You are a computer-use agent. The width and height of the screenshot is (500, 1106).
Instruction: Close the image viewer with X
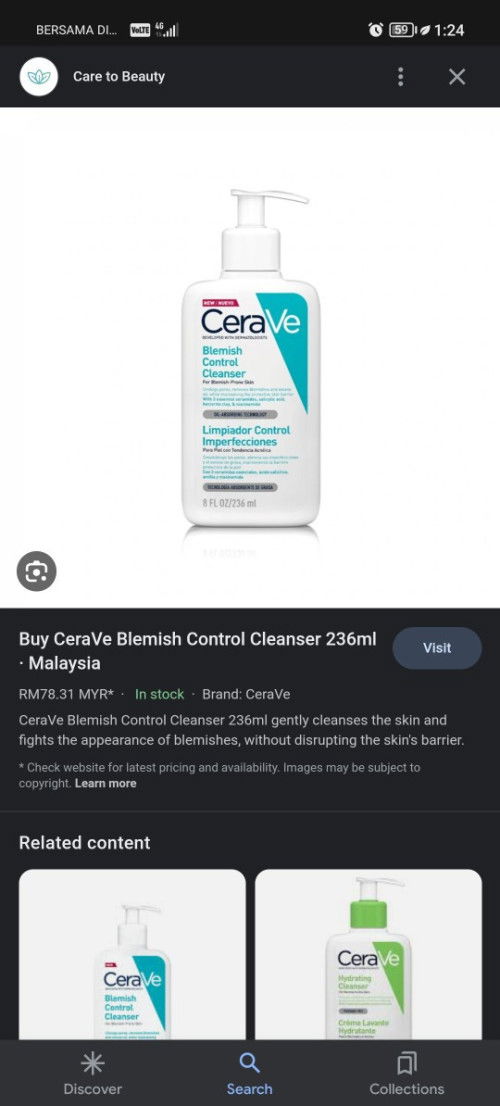point(457,77)
